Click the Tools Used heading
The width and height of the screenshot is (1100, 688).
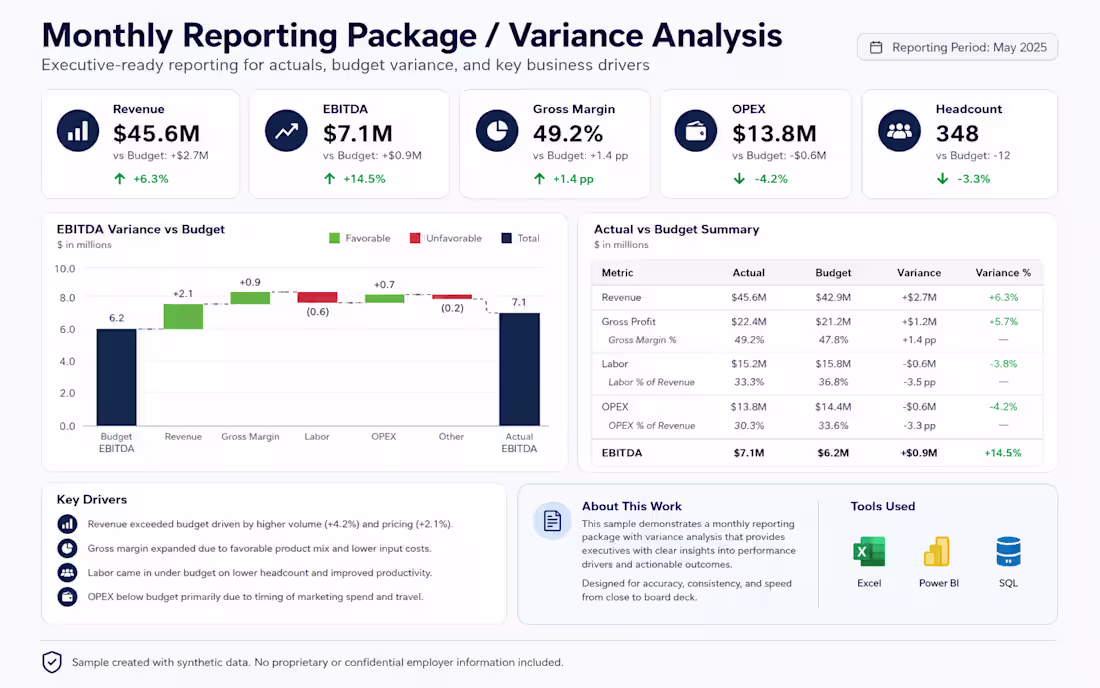click(x=883, y=506)
